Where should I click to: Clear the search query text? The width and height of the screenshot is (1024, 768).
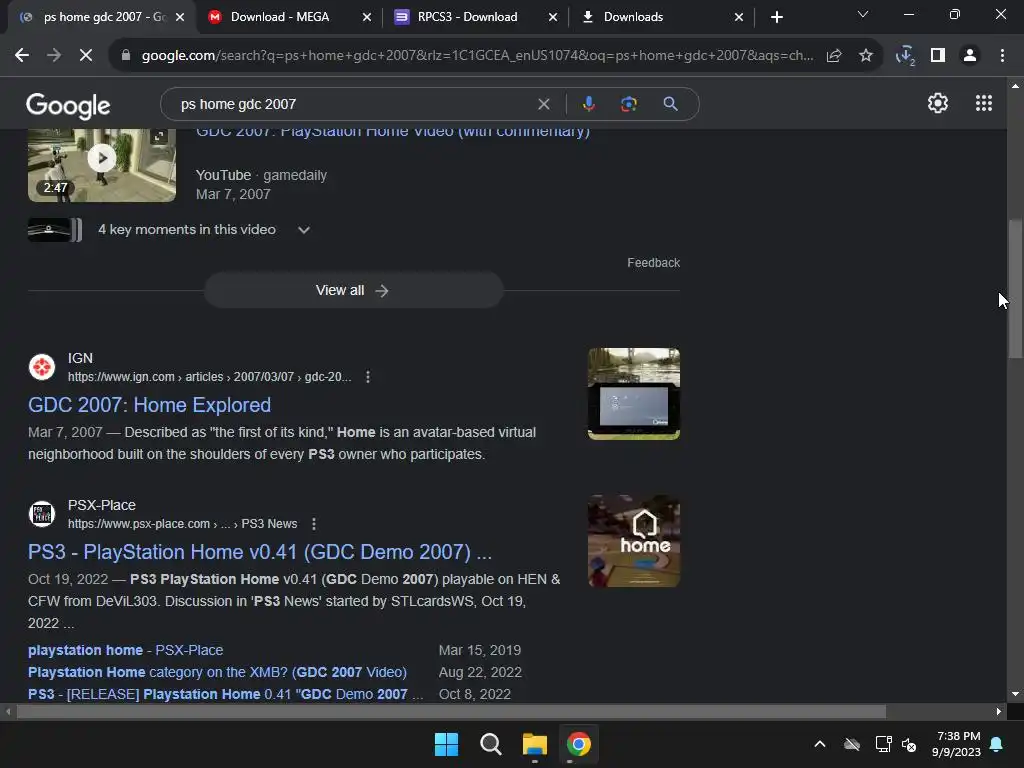point(543,104)
